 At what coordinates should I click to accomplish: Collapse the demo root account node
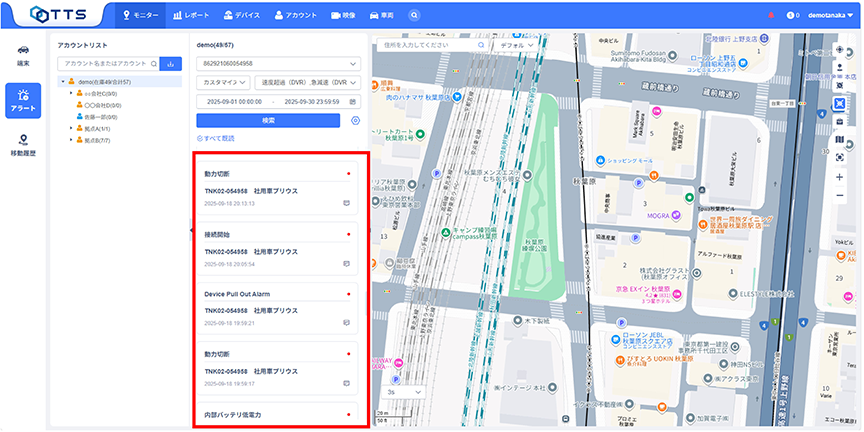click(x=63, y=82)
